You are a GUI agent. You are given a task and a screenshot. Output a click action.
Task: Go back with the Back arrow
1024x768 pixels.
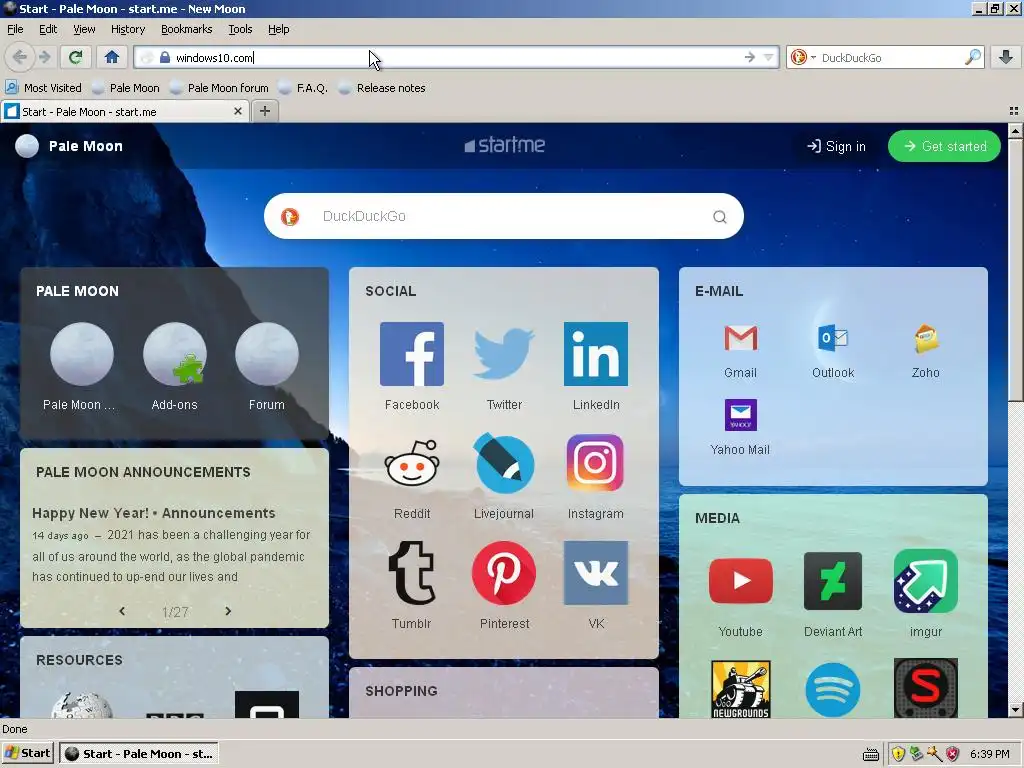pyautogui.click(x=20, y=57)
